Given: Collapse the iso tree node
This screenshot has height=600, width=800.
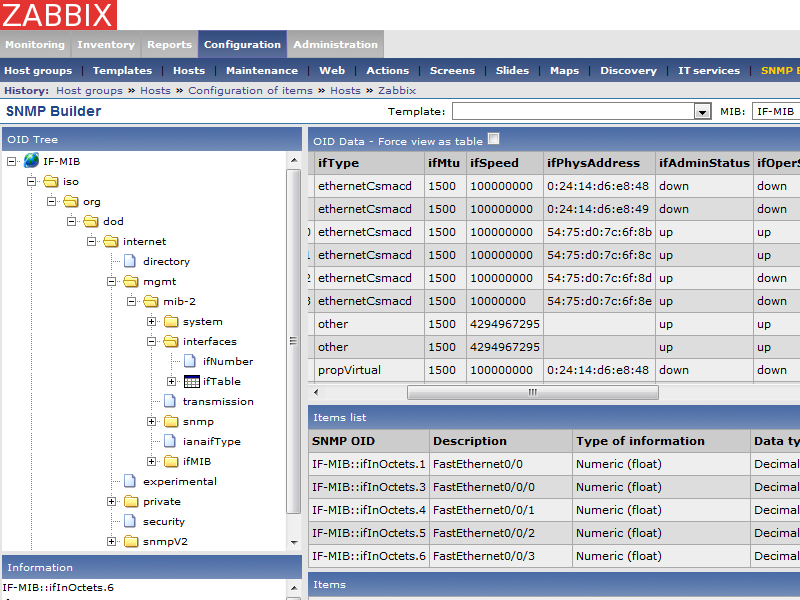Looking at the screenshot, I should click(31, 181).
